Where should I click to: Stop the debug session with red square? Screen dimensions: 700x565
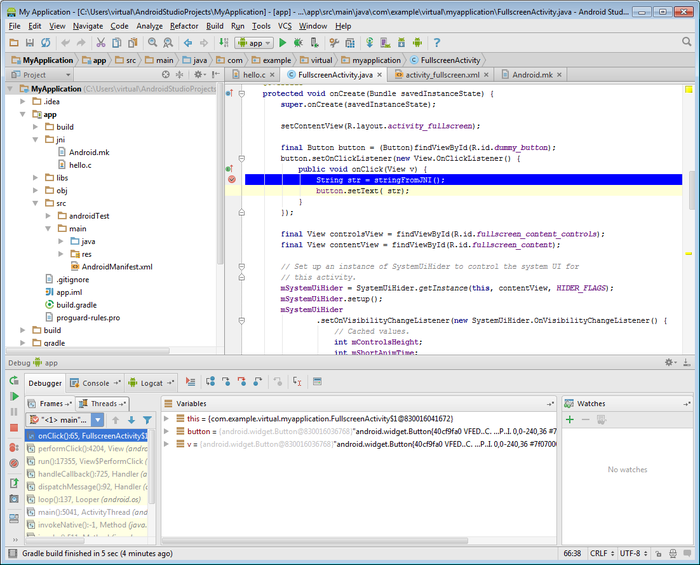coord(14,429)
